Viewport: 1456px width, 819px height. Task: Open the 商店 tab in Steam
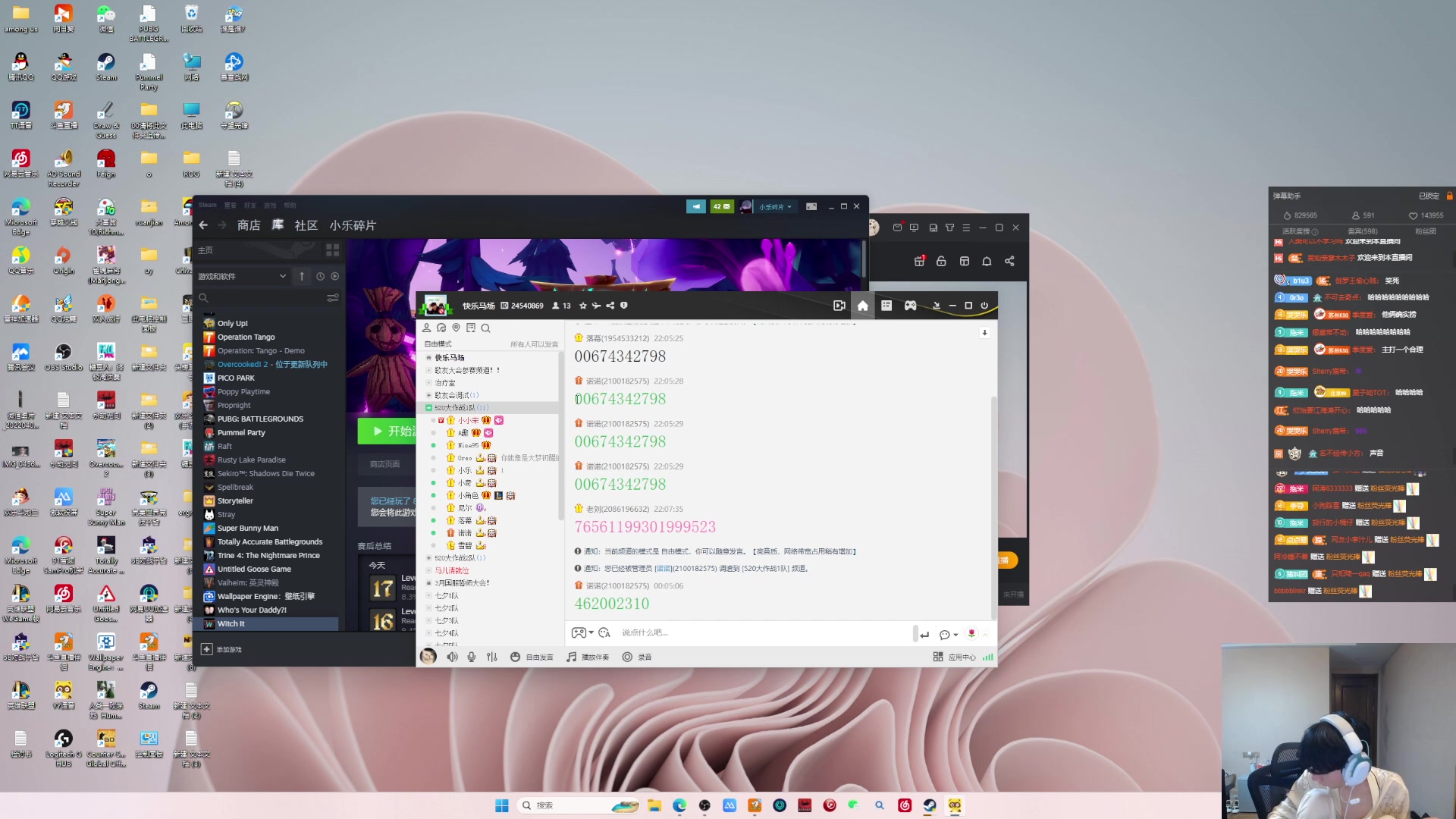coord(249,225)
